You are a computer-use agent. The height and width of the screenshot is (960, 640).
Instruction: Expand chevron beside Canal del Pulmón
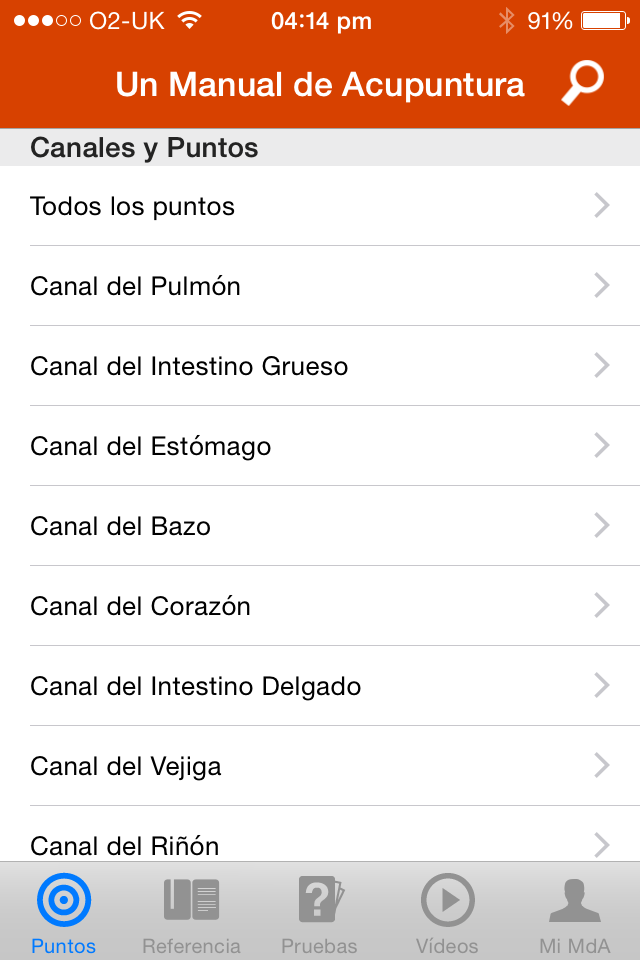click(602, 285)
